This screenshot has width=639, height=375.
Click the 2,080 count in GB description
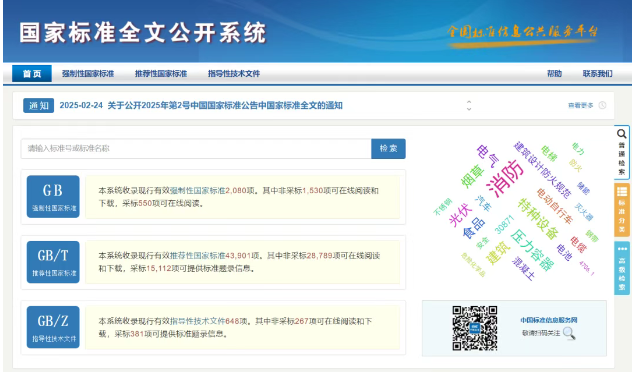point(236,190)
